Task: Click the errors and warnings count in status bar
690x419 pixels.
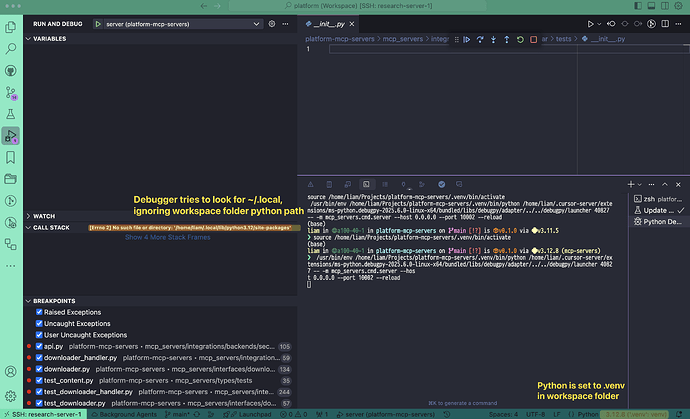Action: click(294, 414)
